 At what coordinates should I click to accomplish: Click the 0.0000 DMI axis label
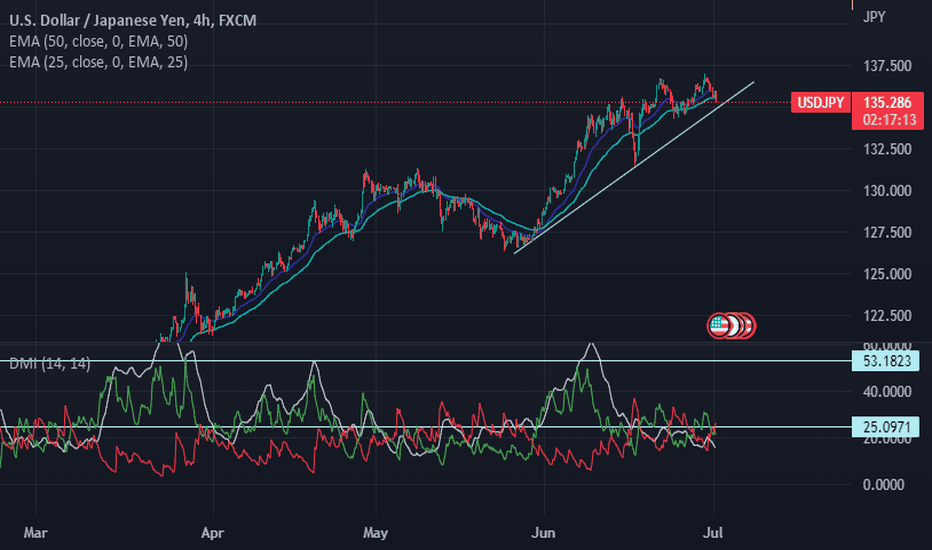pyautogui.click(x=883, y=485)
